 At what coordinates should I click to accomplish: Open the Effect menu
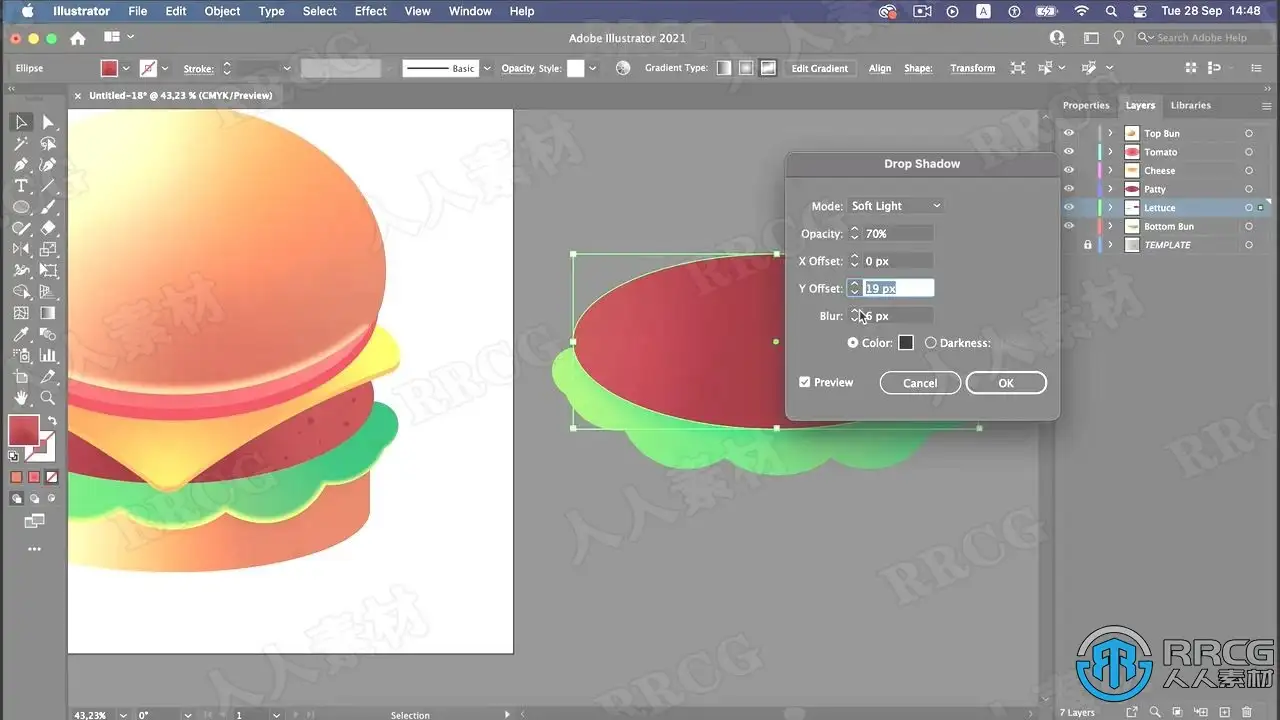pyautogui.click(x=370, y=11)
